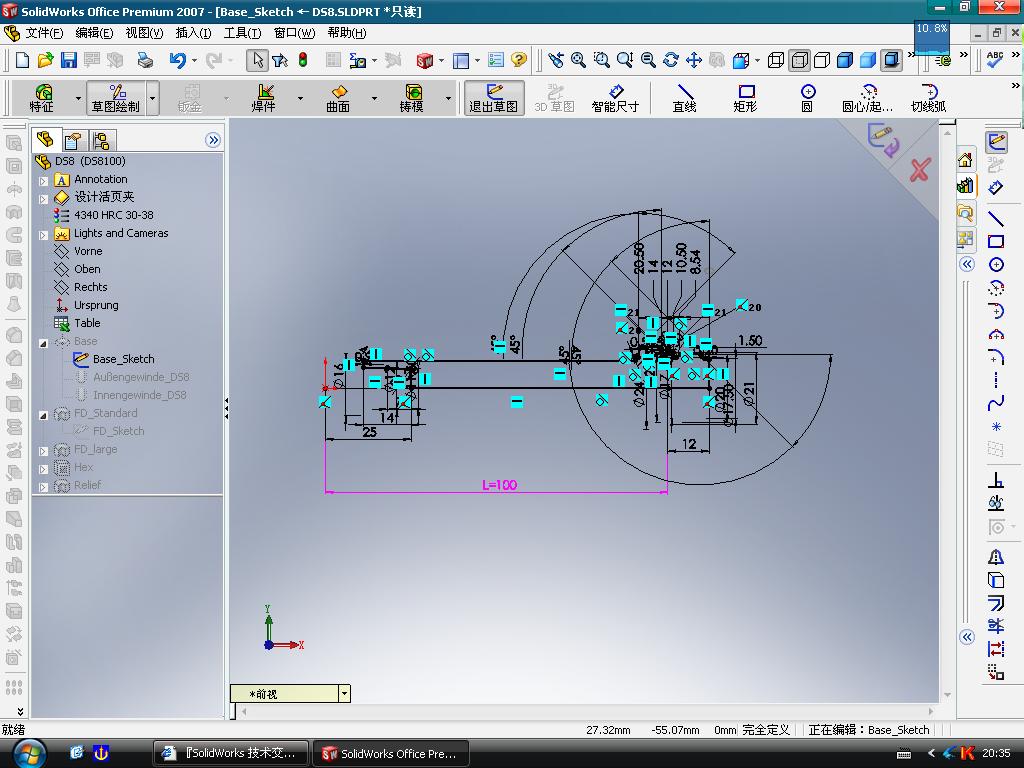Image resolution: width=1024 pixels, height=768 pixels.
Task: Click the Rebuild traffic light icon
Action: [x=303, y=60]
